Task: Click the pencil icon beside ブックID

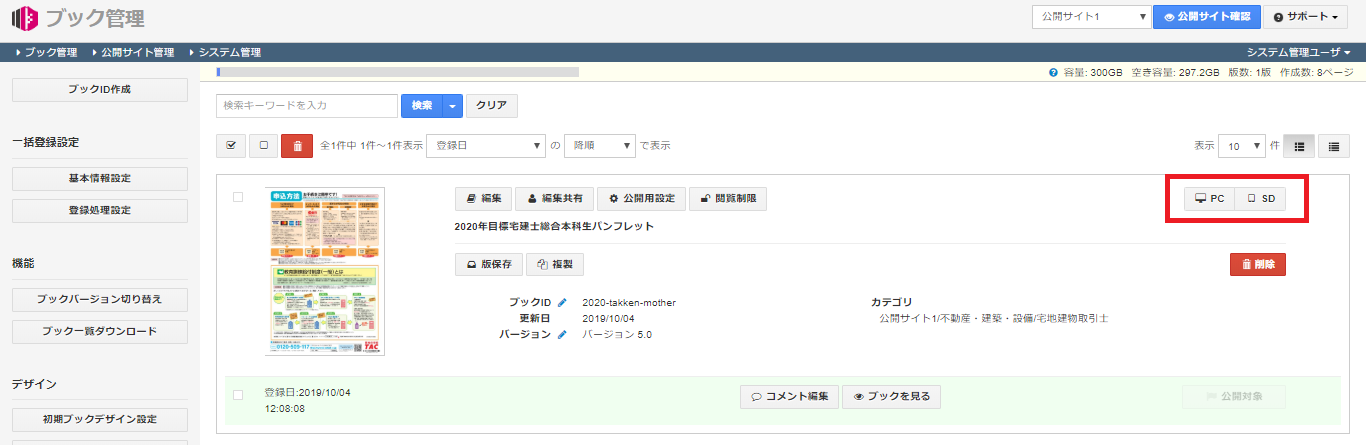Action: 562,302
